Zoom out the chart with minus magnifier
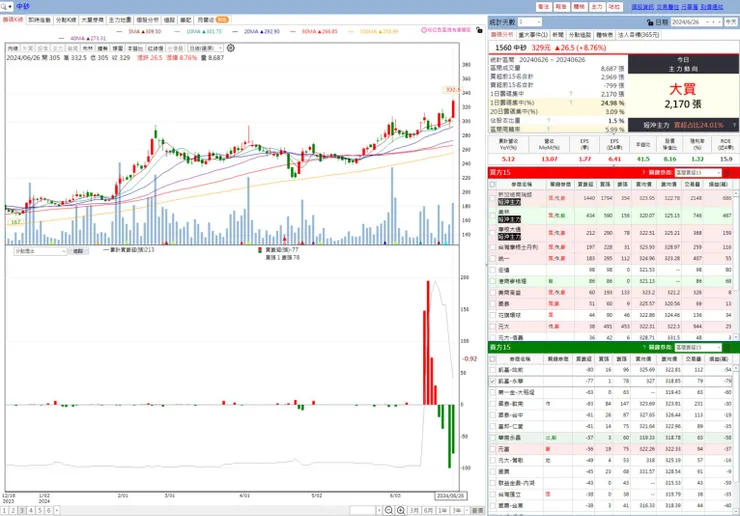Screen dimensions: 740x516 click(388, 510)
